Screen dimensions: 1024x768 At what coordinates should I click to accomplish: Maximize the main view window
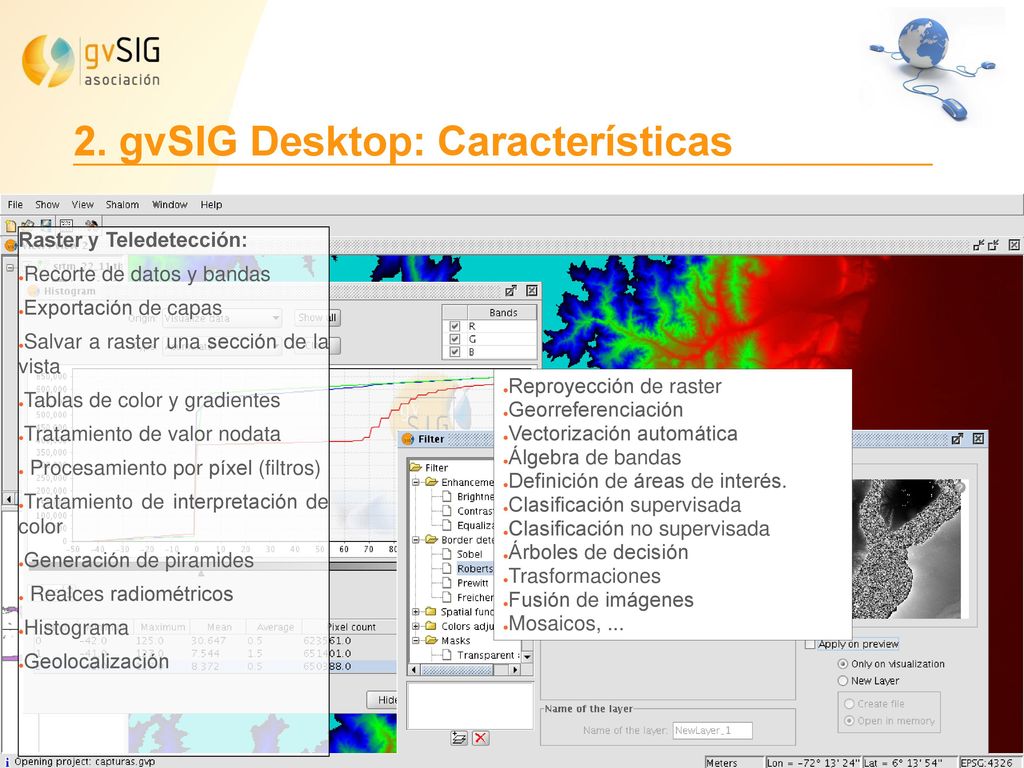point(993,245)
